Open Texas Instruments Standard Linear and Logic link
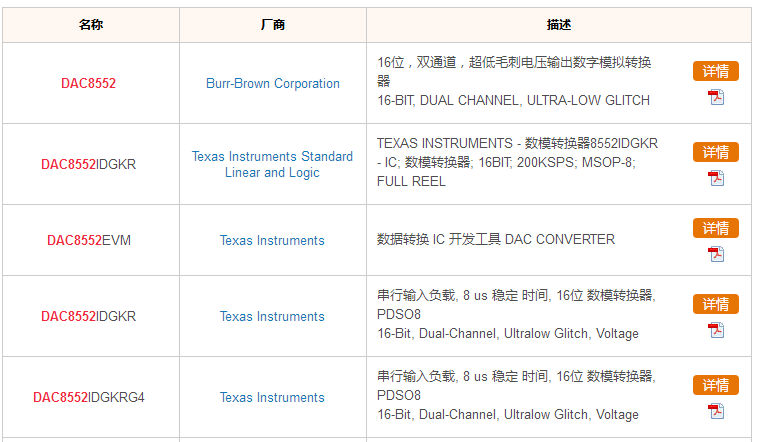 tap(272, 164)
